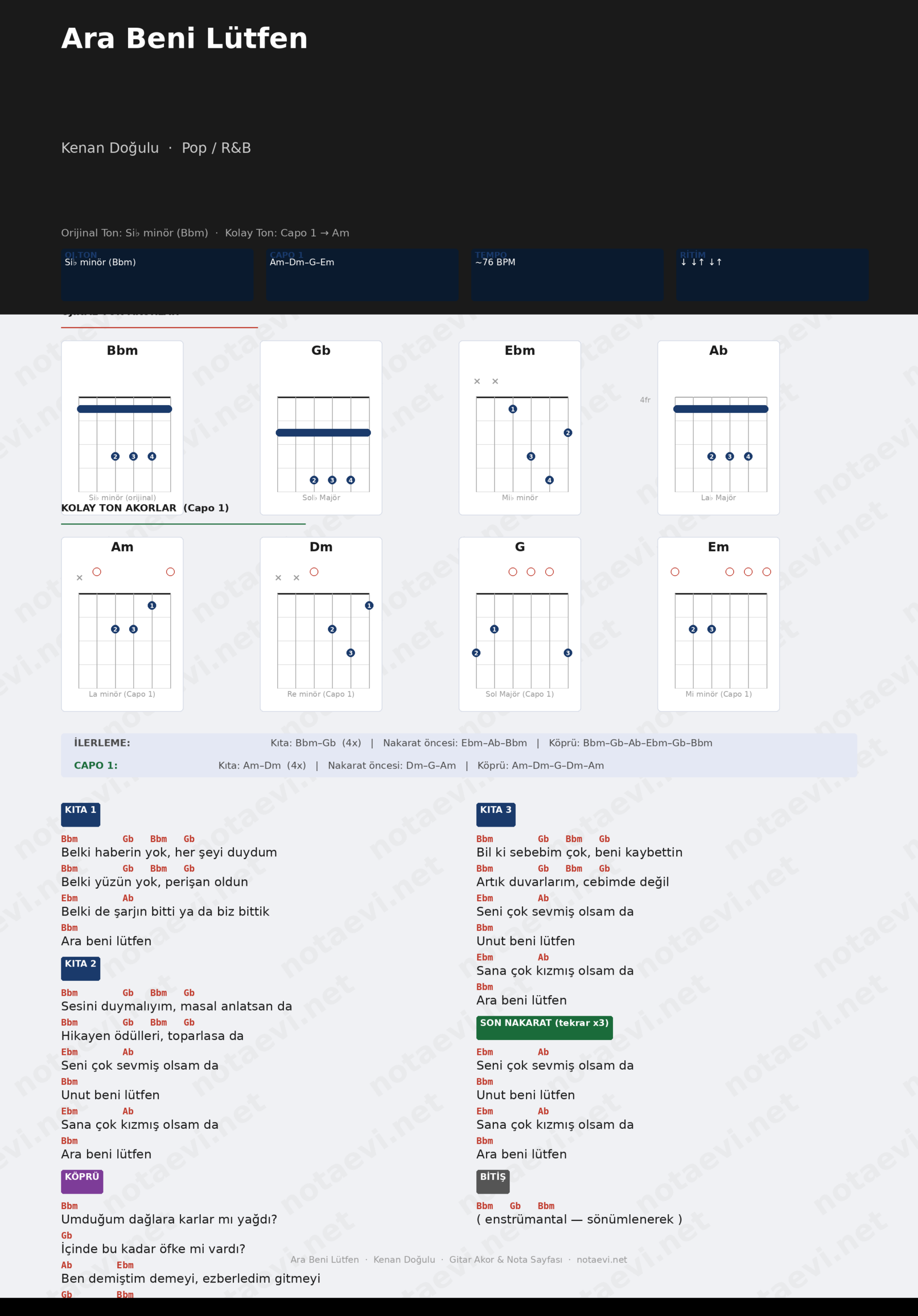The image size is (918, 1316).
Task: Select the Am Capo 1 chord diagram
Action: pos(122,624)
